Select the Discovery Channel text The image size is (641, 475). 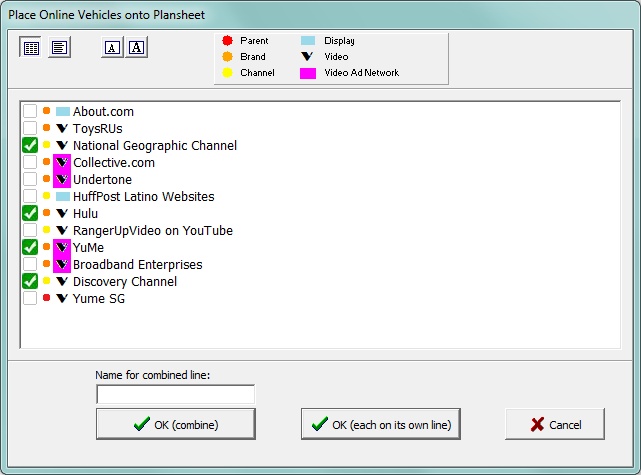[125, 281]
